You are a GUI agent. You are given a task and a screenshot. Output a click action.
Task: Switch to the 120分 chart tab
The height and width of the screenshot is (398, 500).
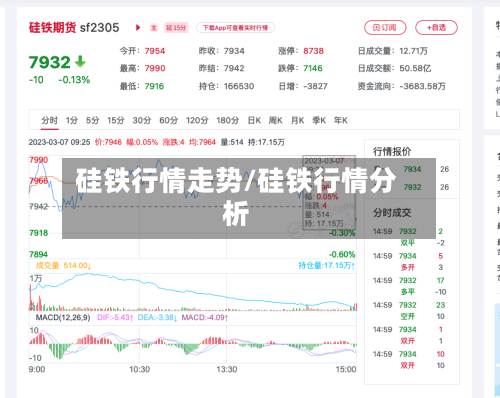pyautogui.click(x=197, y=120)
